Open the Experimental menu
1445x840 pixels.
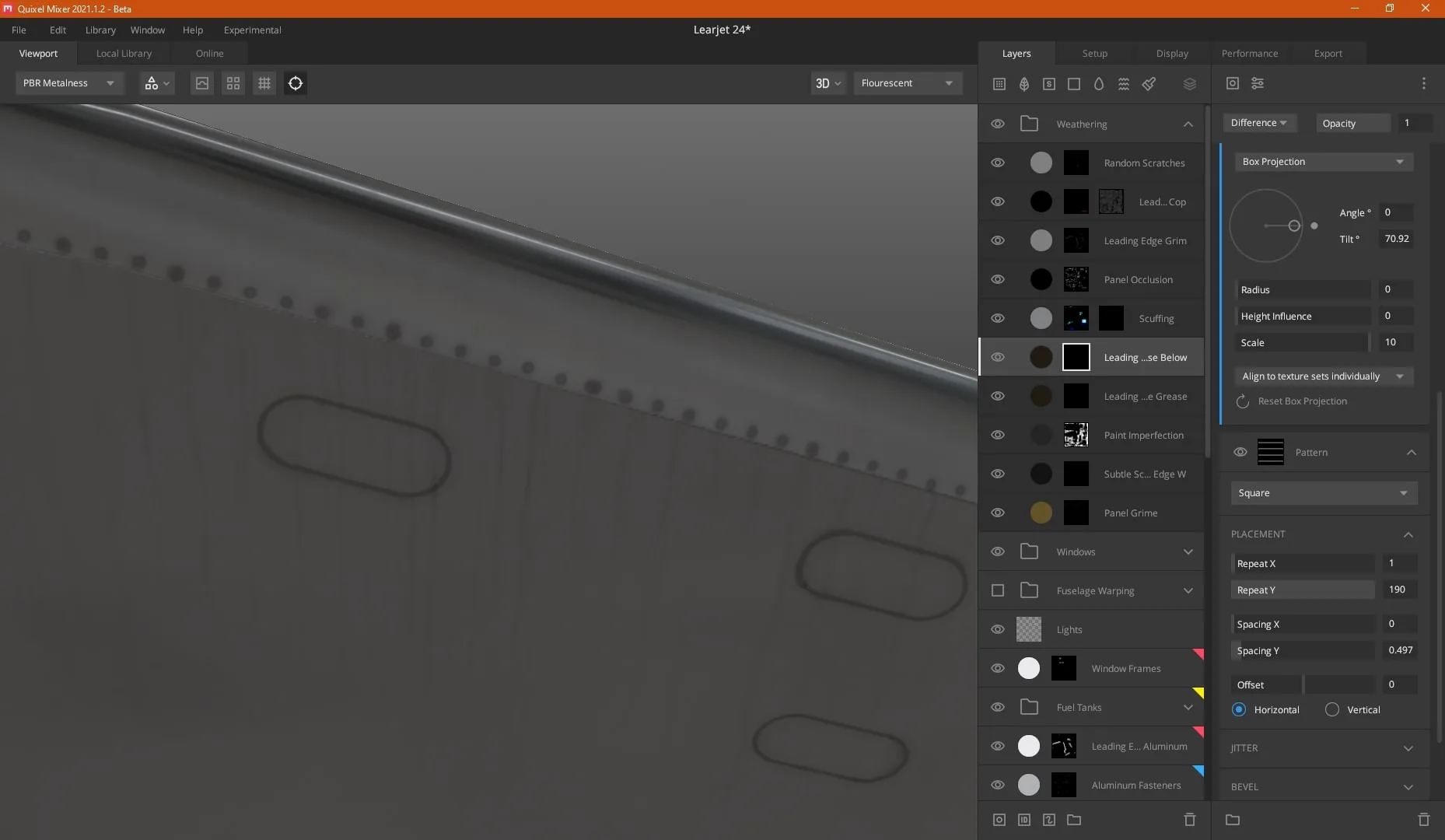253,30
